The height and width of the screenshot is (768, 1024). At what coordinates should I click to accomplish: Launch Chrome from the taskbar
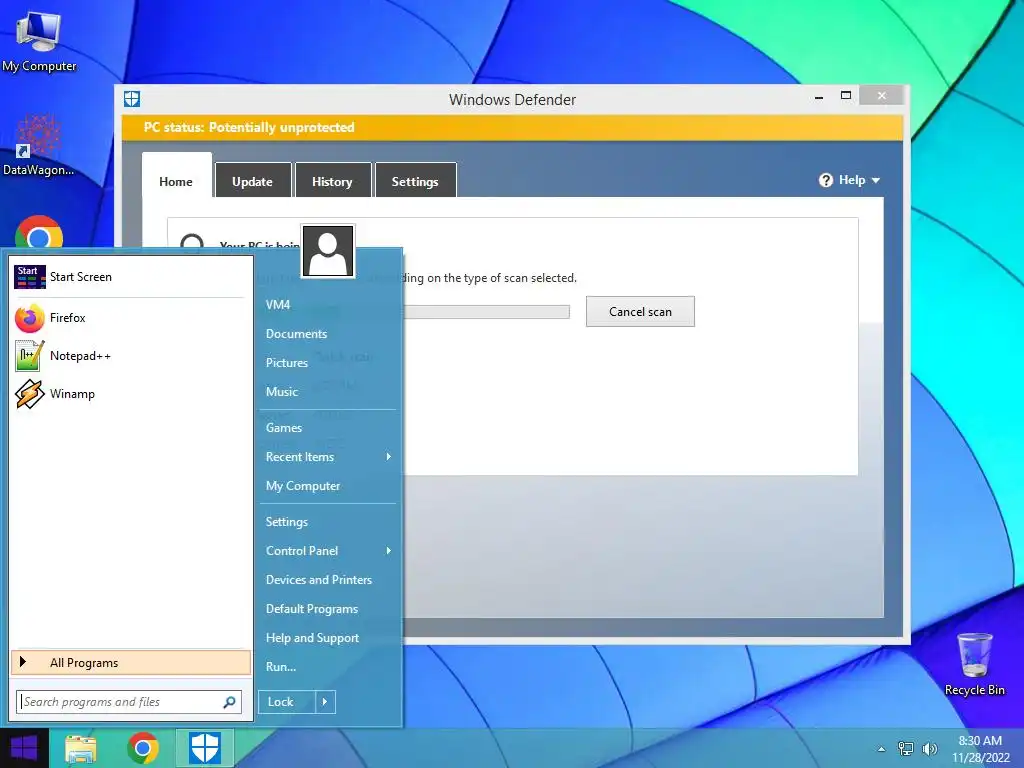(x=143, y=748)
